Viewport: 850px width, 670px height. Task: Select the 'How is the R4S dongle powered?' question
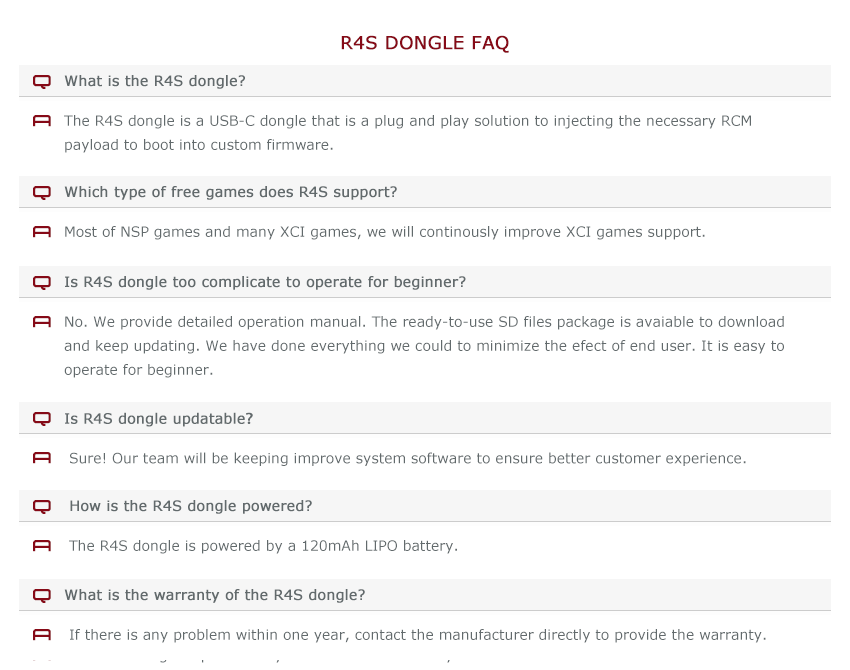point(425,506)
